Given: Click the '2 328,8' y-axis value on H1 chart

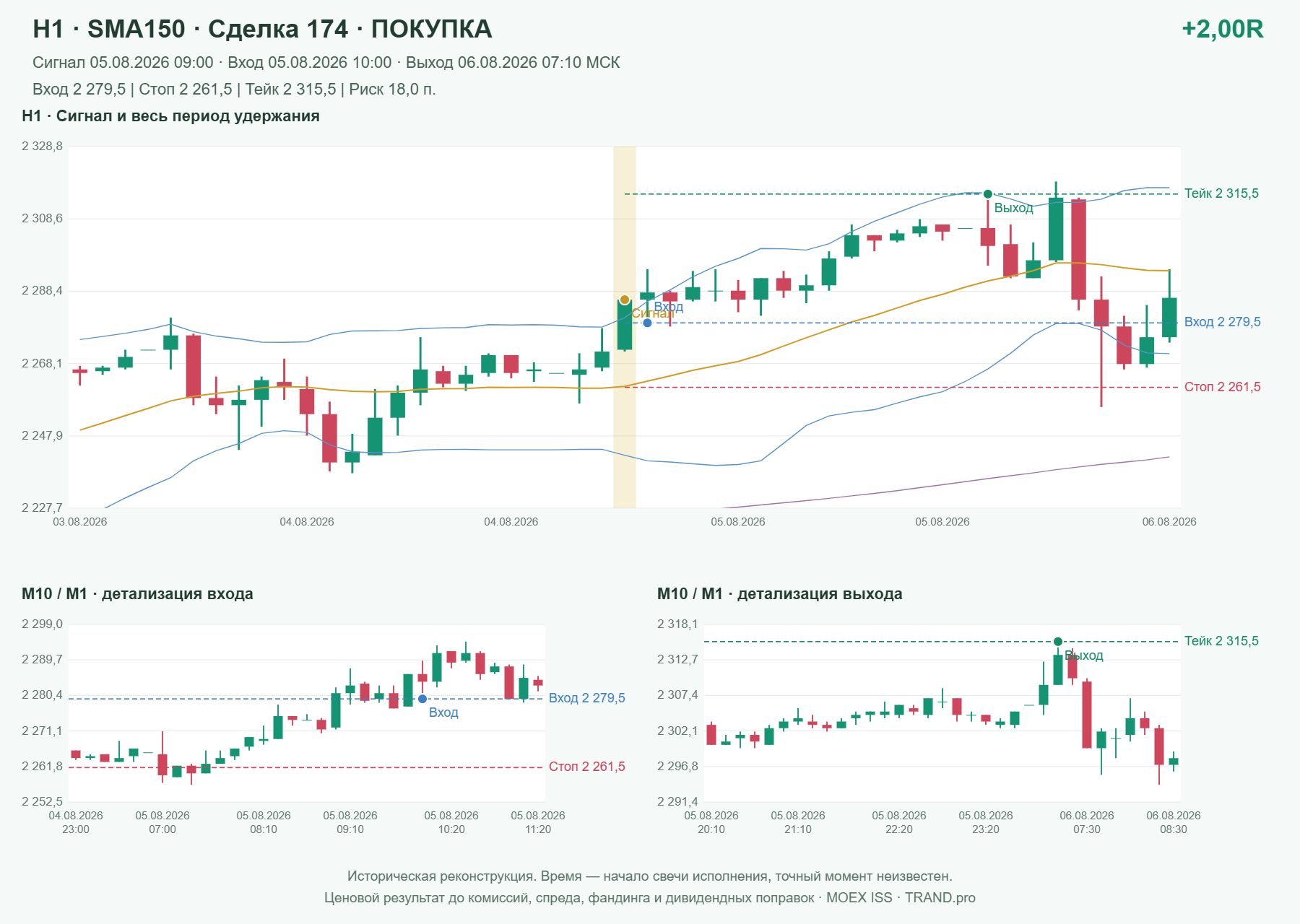Looking at the screenshot, I should click(42, 147).
